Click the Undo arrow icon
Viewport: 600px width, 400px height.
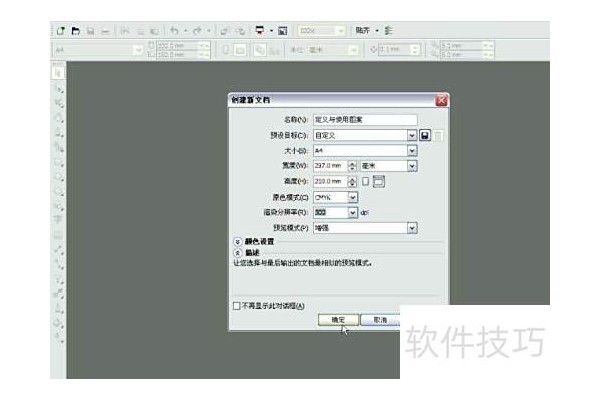point(174,31)
